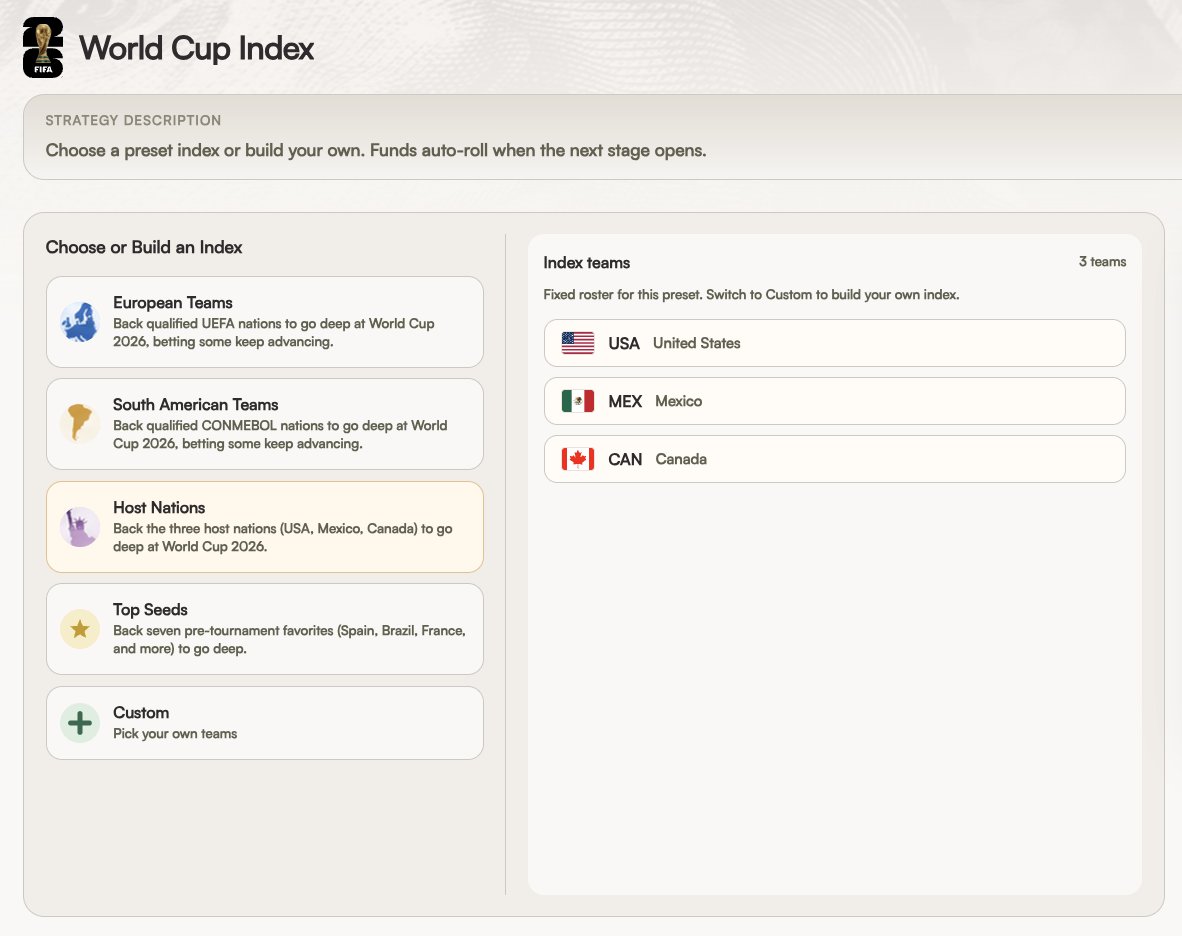Click the World Cup Index title

point(197,48)
